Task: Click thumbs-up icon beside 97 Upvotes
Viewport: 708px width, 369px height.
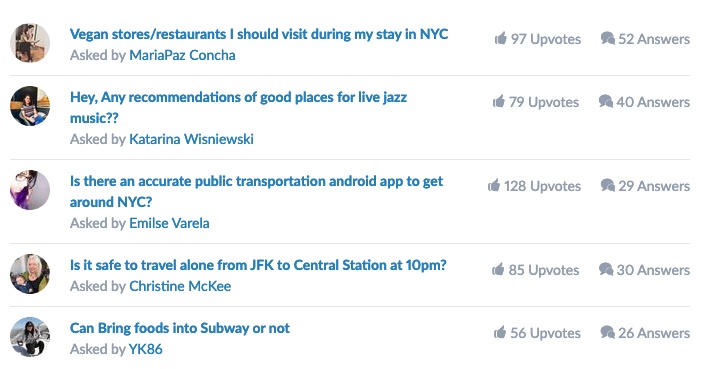Action: (x=500, y=38)
